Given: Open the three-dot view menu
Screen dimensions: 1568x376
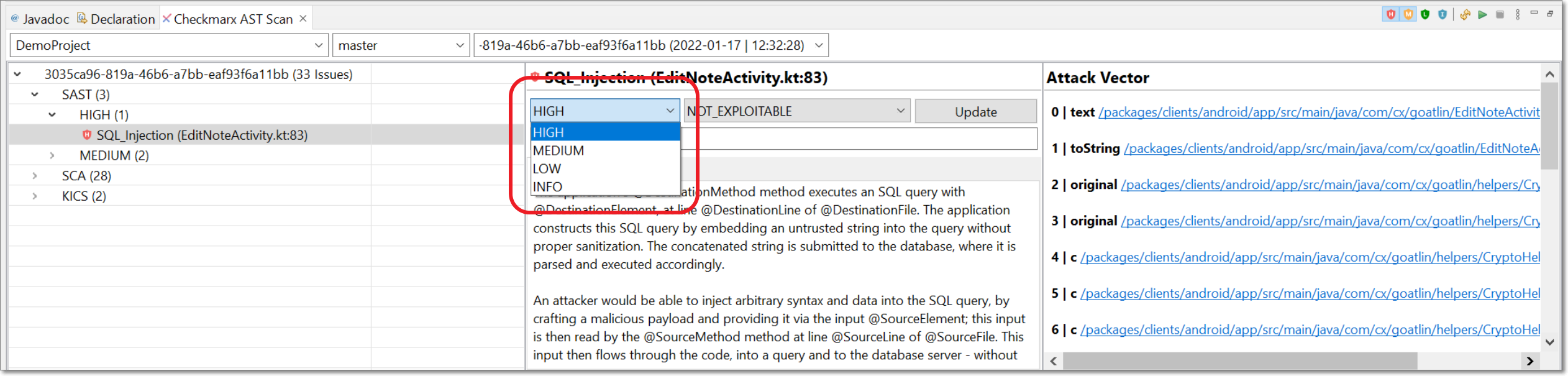Looking at the screenshot, I should [1517, 14].
